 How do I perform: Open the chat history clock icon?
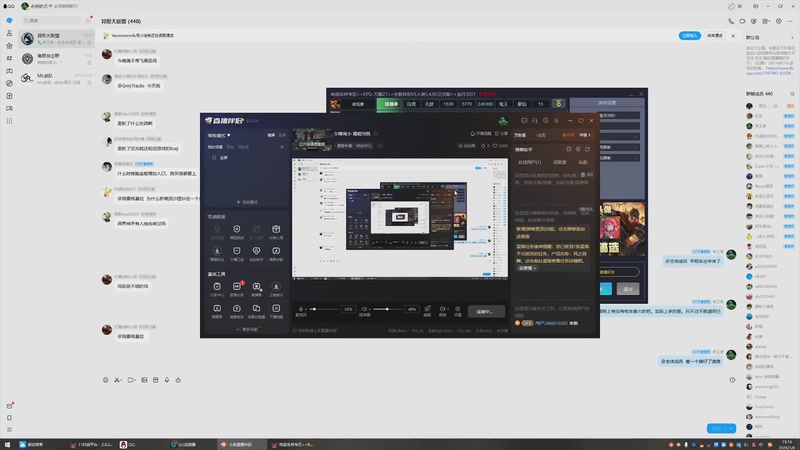(x=732, y=380)
